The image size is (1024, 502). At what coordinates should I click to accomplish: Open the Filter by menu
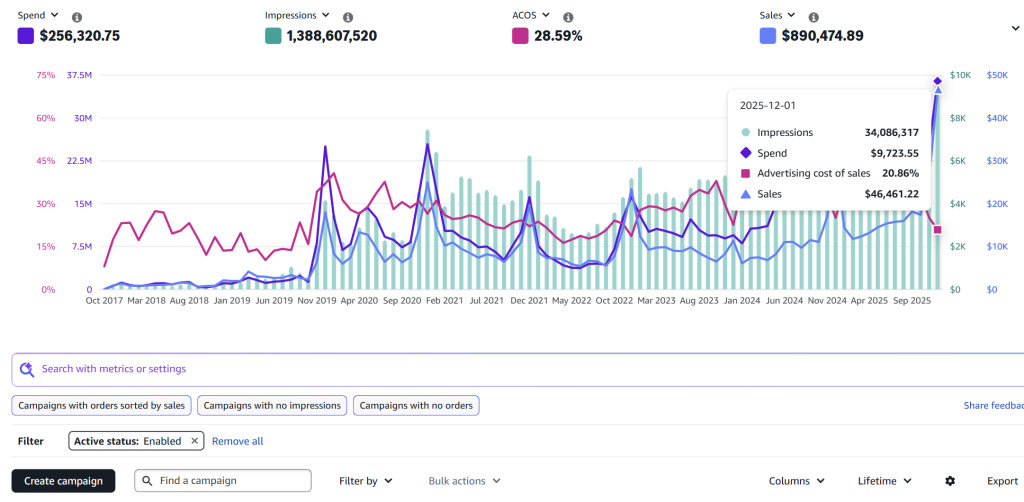coord(366,481)
